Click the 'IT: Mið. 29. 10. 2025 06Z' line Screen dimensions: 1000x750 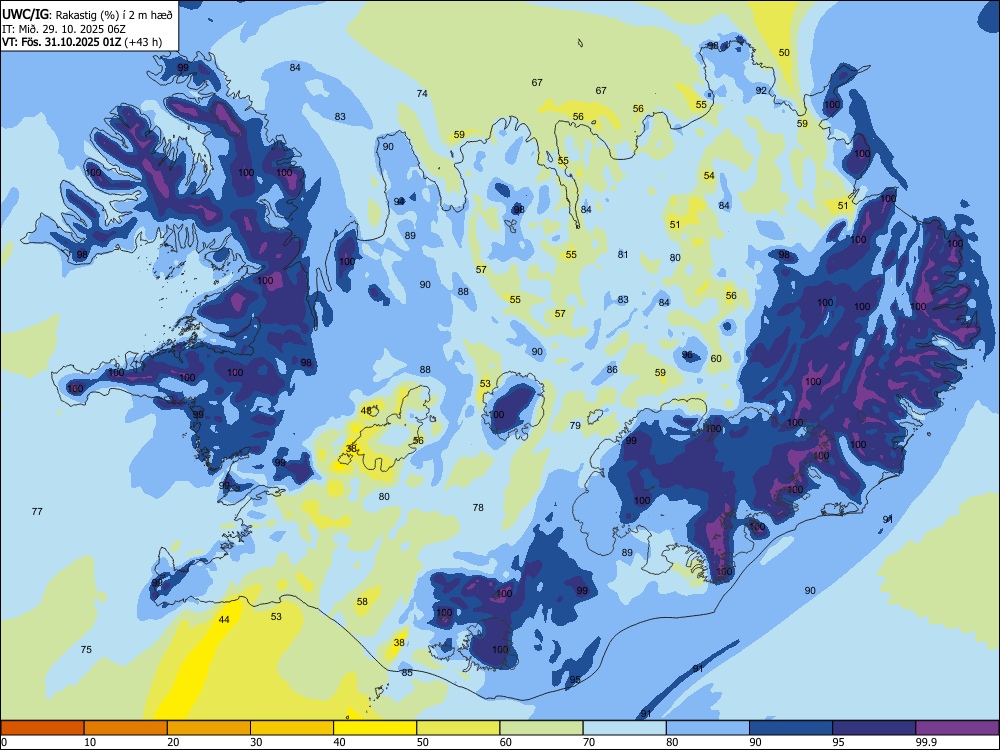(64, 29)
